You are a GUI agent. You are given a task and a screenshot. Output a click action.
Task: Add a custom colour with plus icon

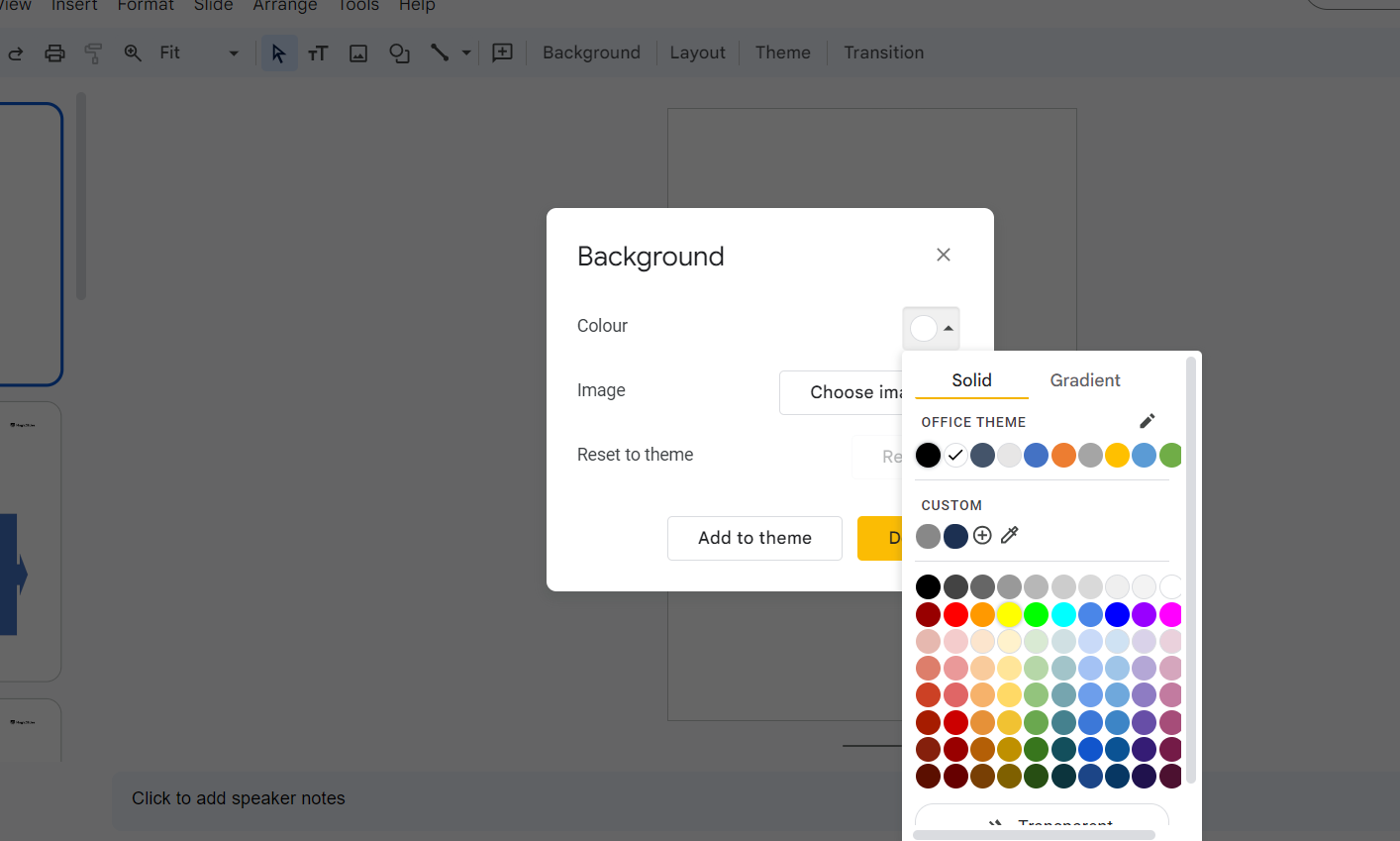tap(982, 536)
